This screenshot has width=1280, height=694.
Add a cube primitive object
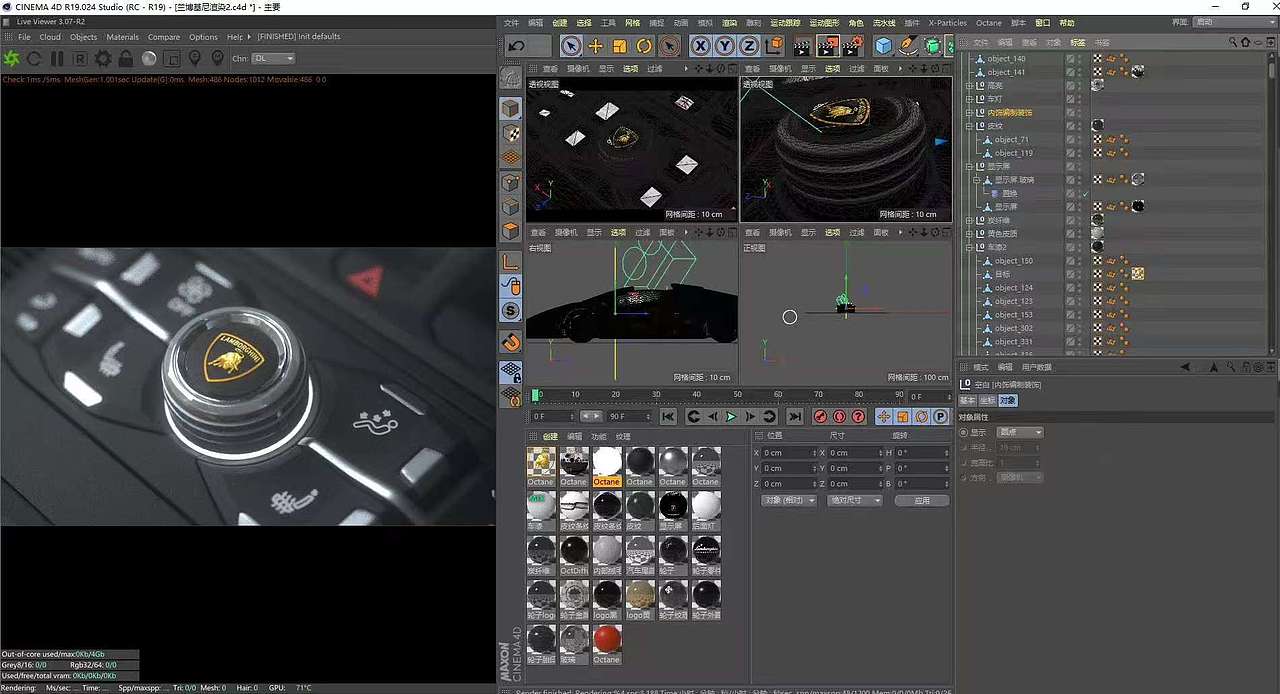pyautogui.click(x=884, y=46)
